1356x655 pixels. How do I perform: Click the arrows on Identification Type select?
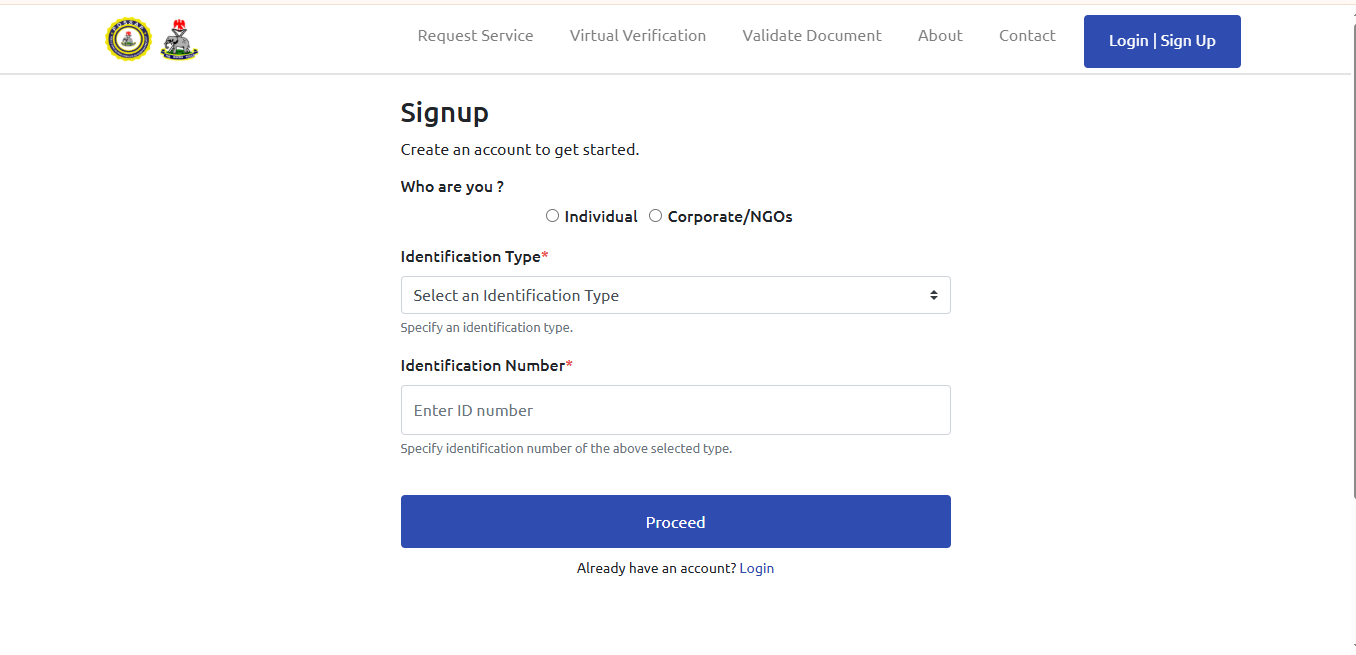(933, 296)
